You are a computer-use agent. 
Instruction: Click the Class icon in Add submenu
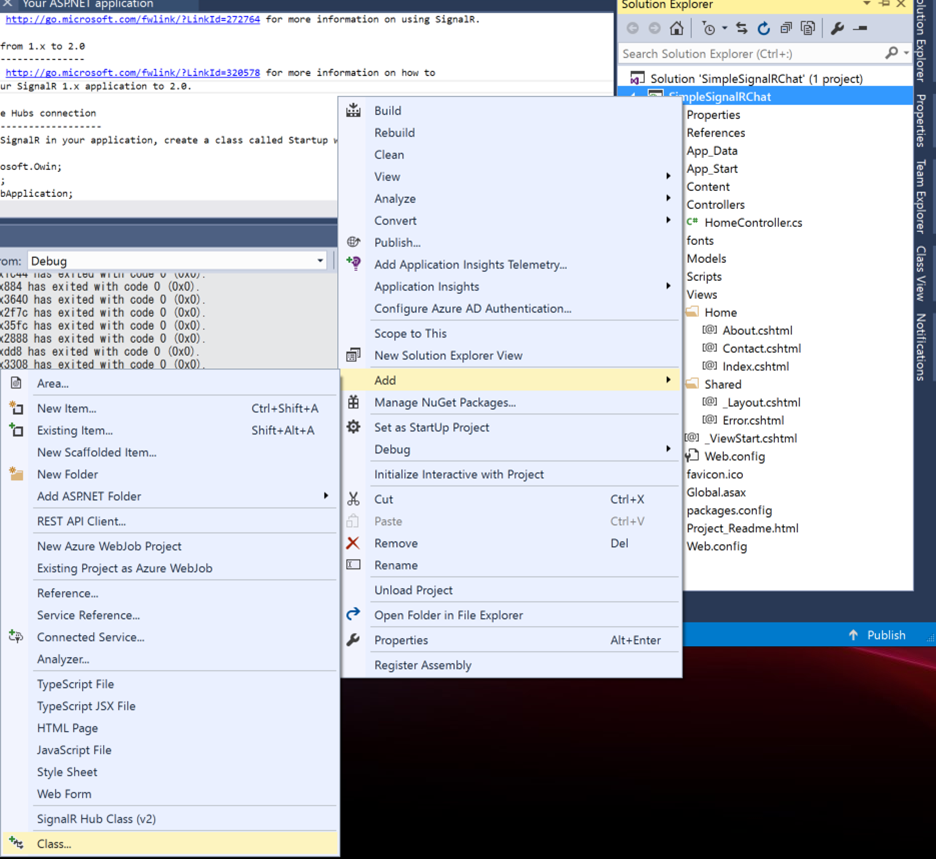coord(16,843)
